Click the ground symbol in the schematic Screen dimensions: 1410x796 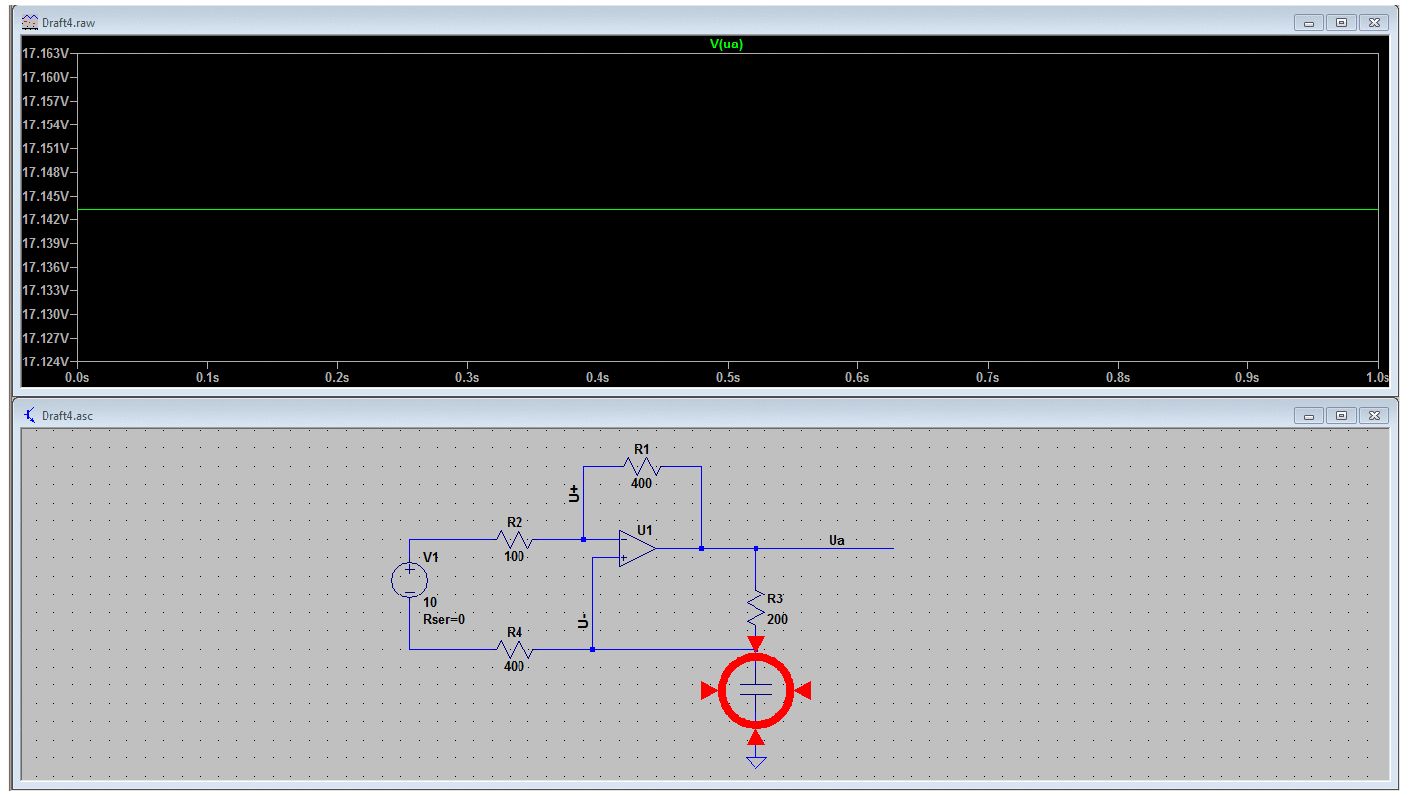756,762
